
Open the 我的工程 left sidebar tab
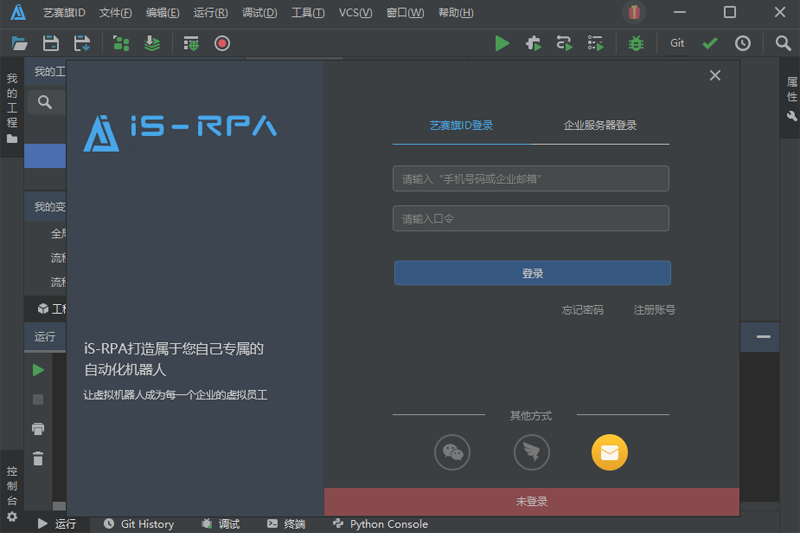tap(12, 108)
